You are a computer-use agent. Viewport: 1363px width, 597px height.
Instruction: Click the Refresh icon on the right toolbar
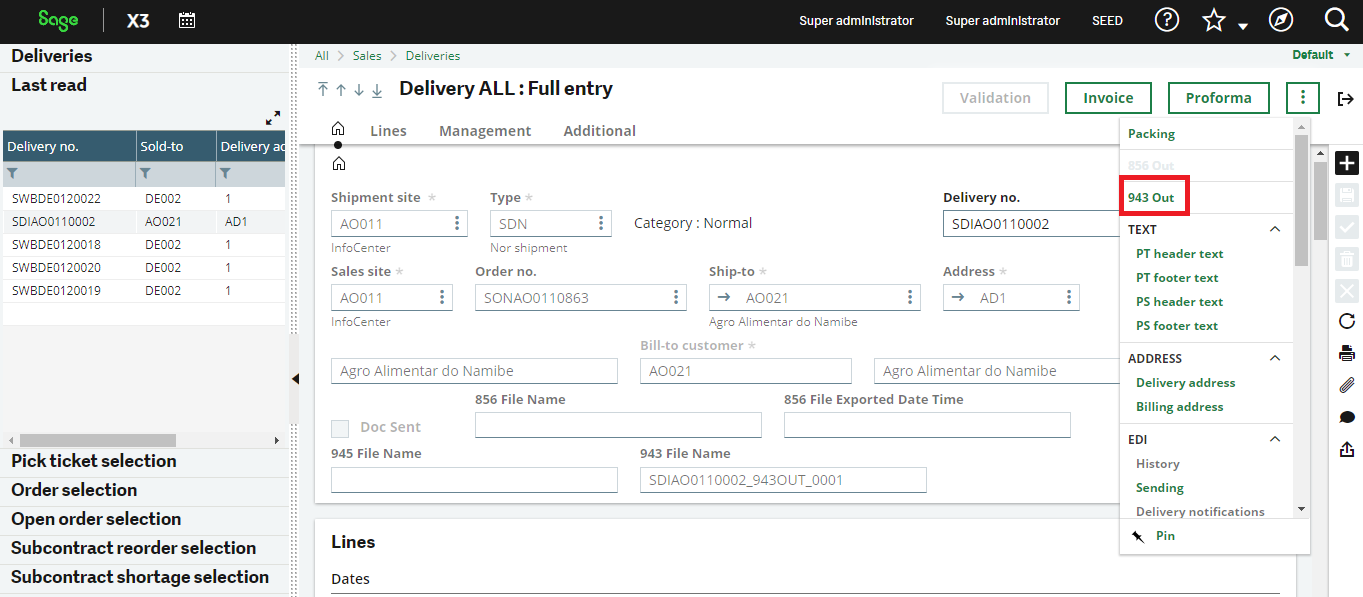pos(1347,322)
